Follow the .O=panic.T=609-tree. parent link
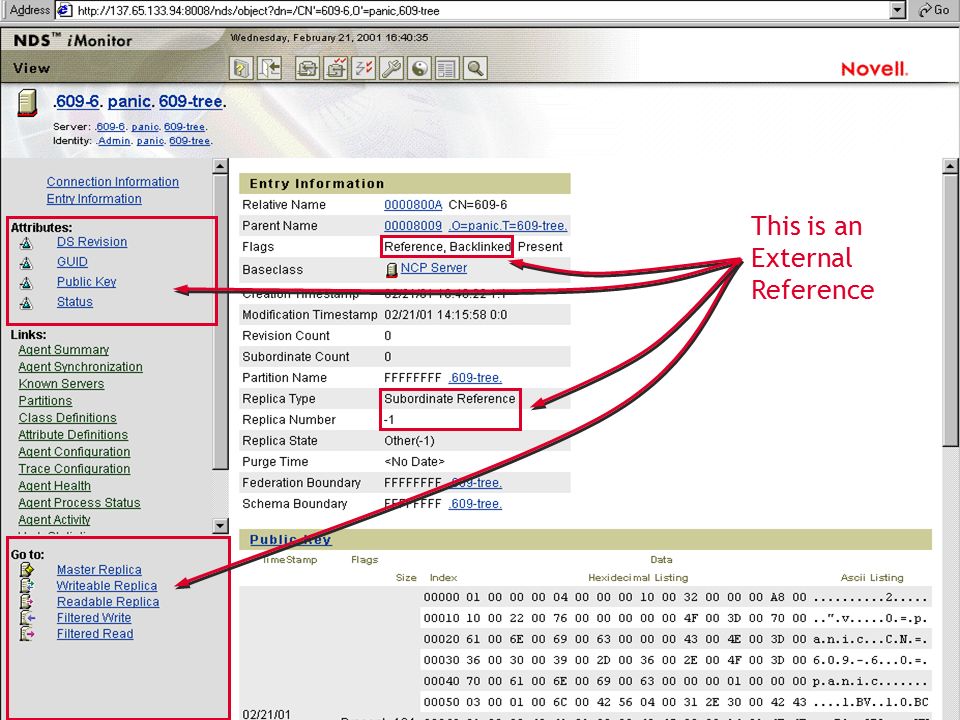The height and width of the screenshot is (720, 960). (508, 226)
